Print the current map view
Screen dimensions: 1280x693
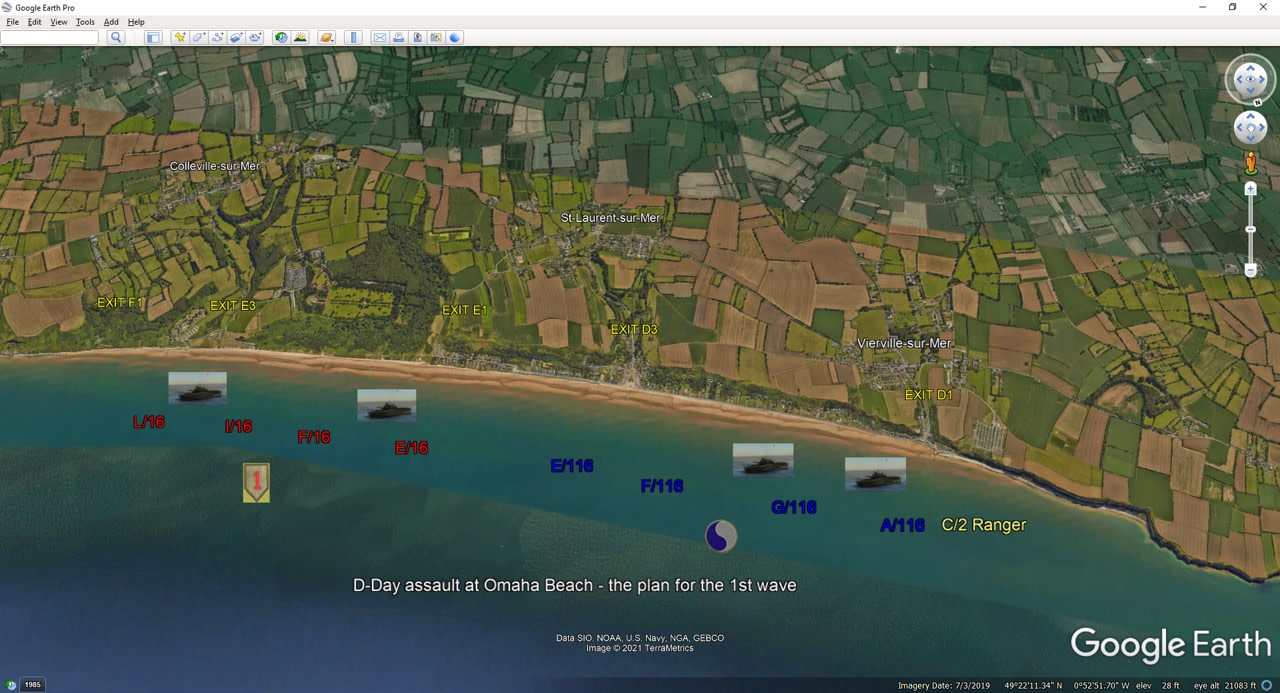pyautogui.click(x=398, y=37)
